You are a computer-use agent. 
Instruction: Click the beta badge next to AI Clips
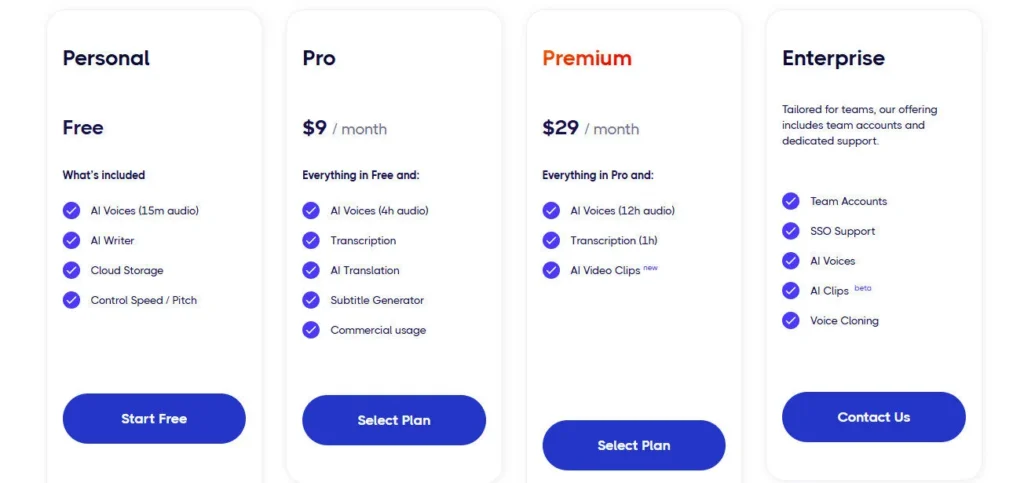(x=863, y=288)
